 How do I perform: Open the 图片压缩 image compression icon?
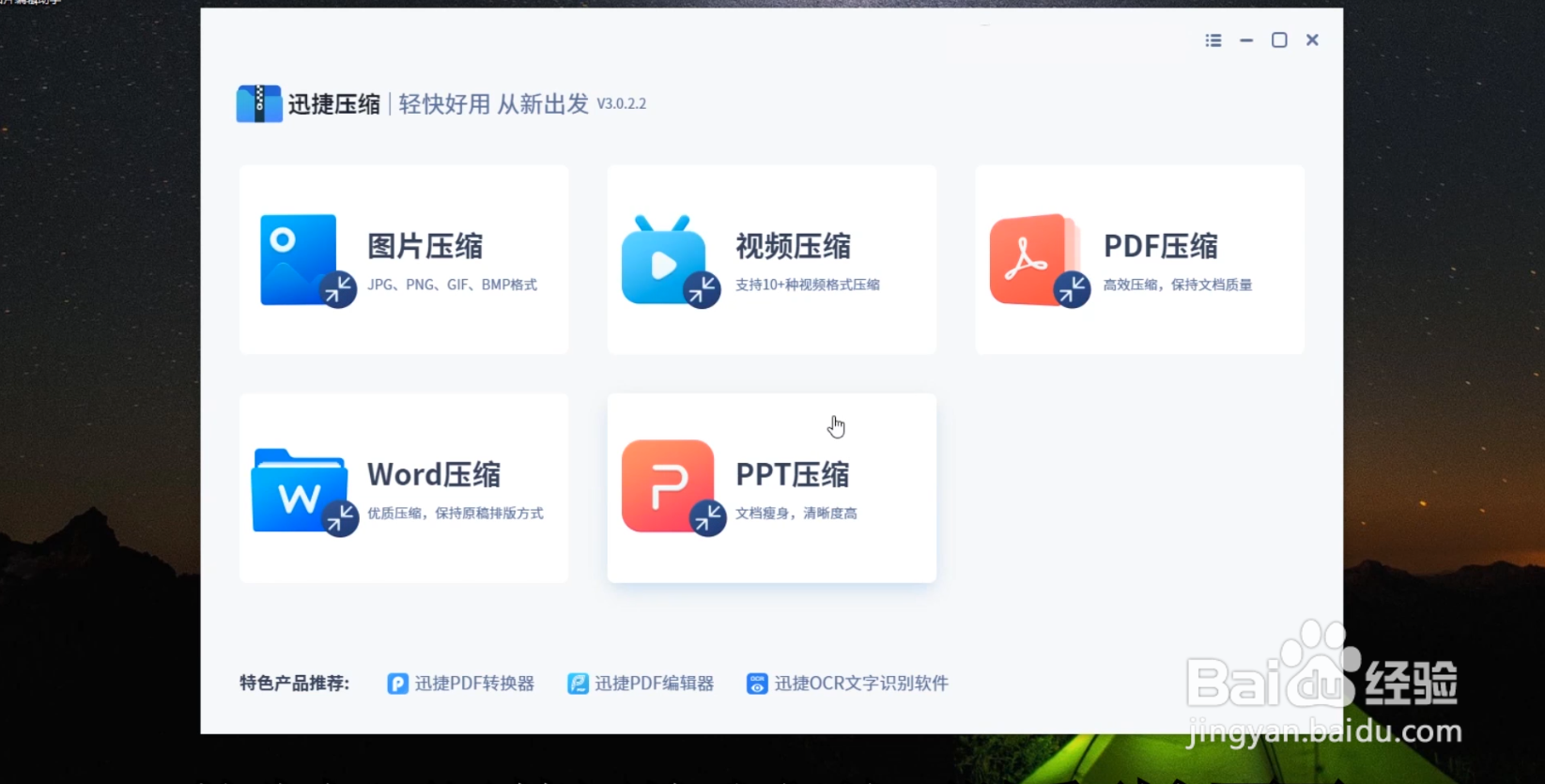click(x=307, y=260)
